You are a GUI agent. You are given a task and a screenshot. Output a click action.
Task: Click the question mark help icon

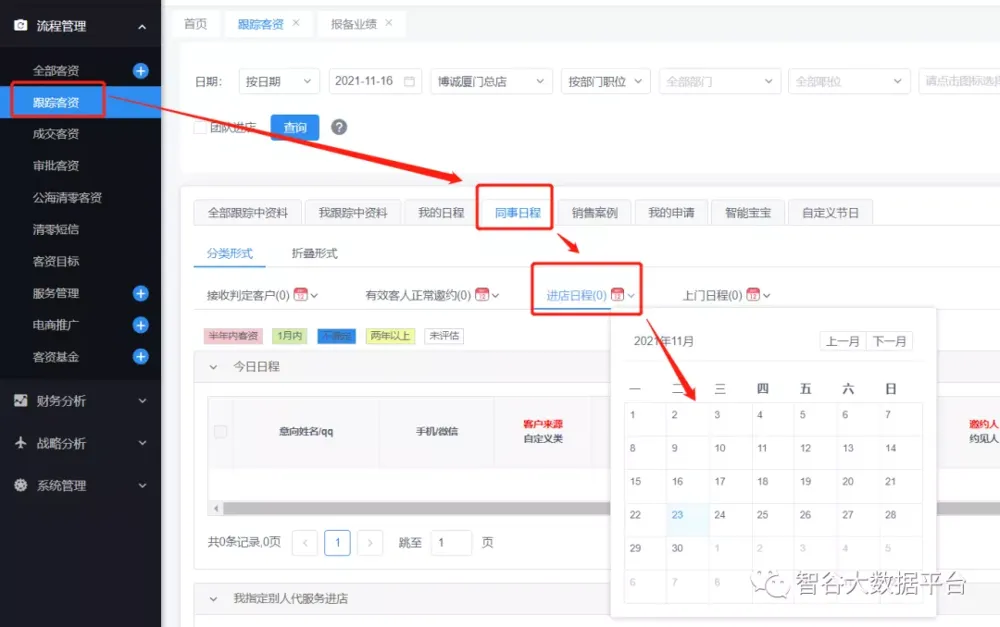click(x=339, y=127)
